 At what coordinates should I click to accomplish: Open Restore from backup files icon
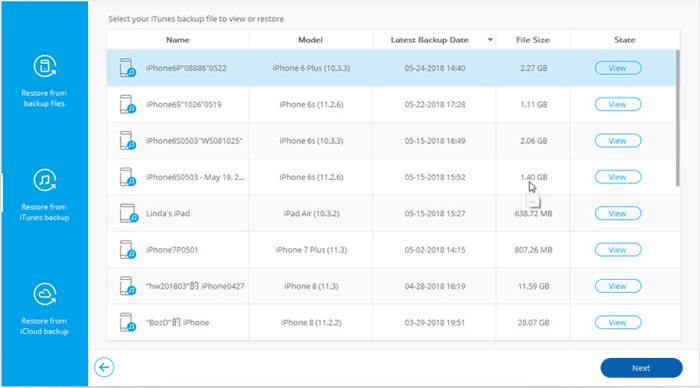[45, 67]
